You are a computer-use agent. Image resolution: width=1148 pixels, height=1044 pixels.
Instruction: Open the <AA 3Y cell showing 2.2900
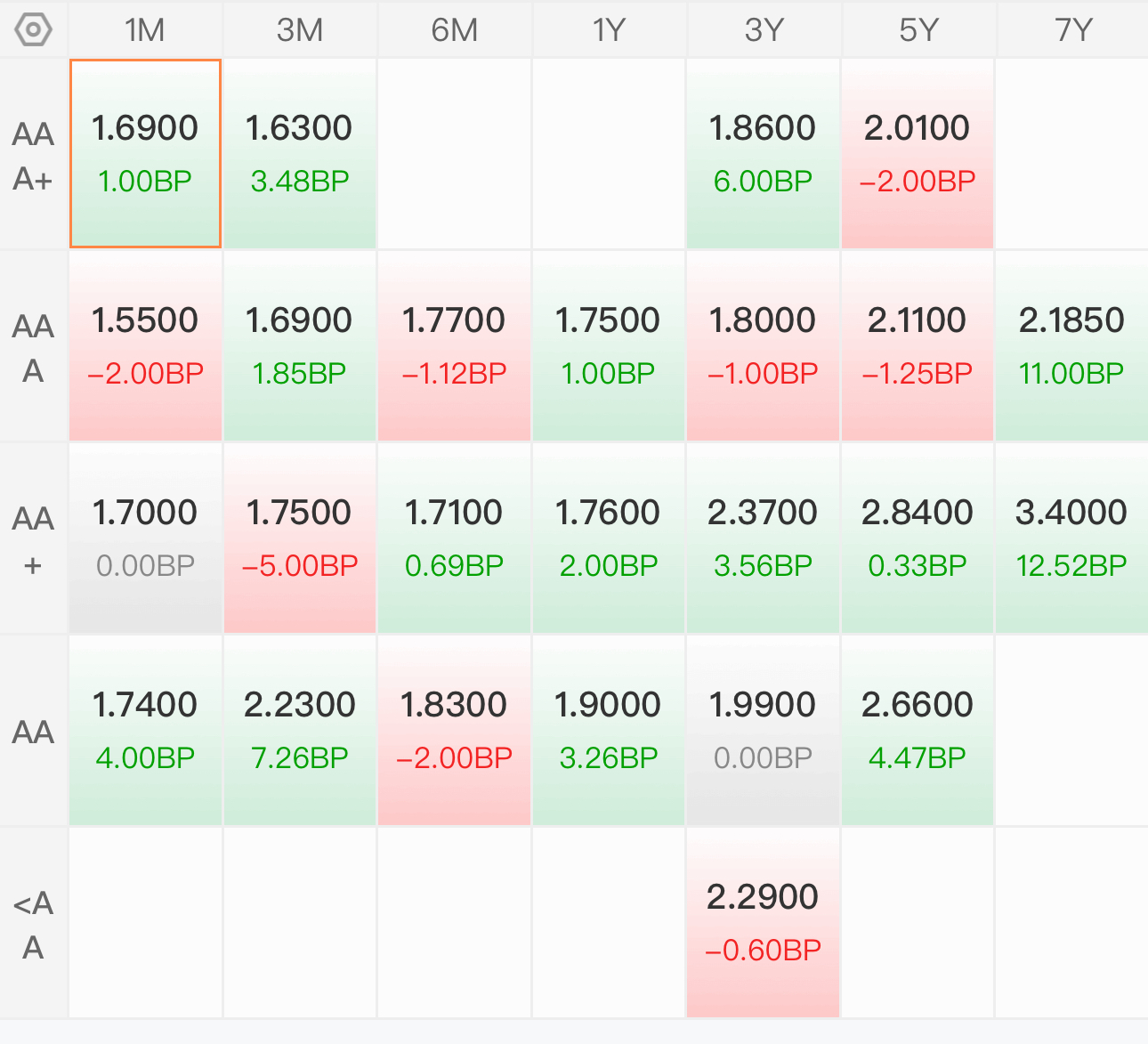click(x=764, y=923)
